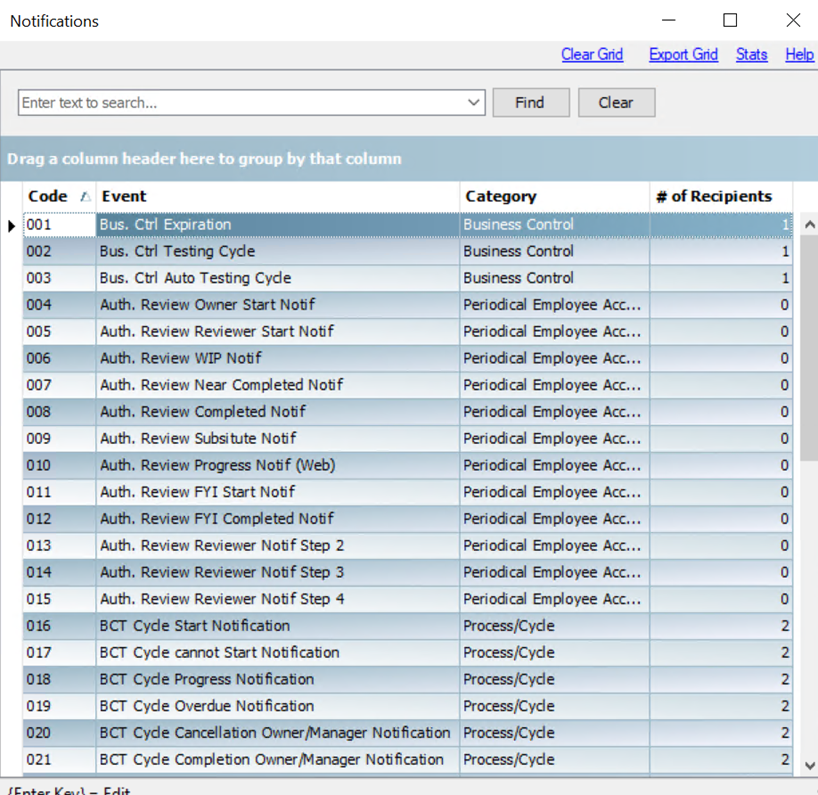Click the Export Grid link
818x795 pixels.
click(683, 55)
